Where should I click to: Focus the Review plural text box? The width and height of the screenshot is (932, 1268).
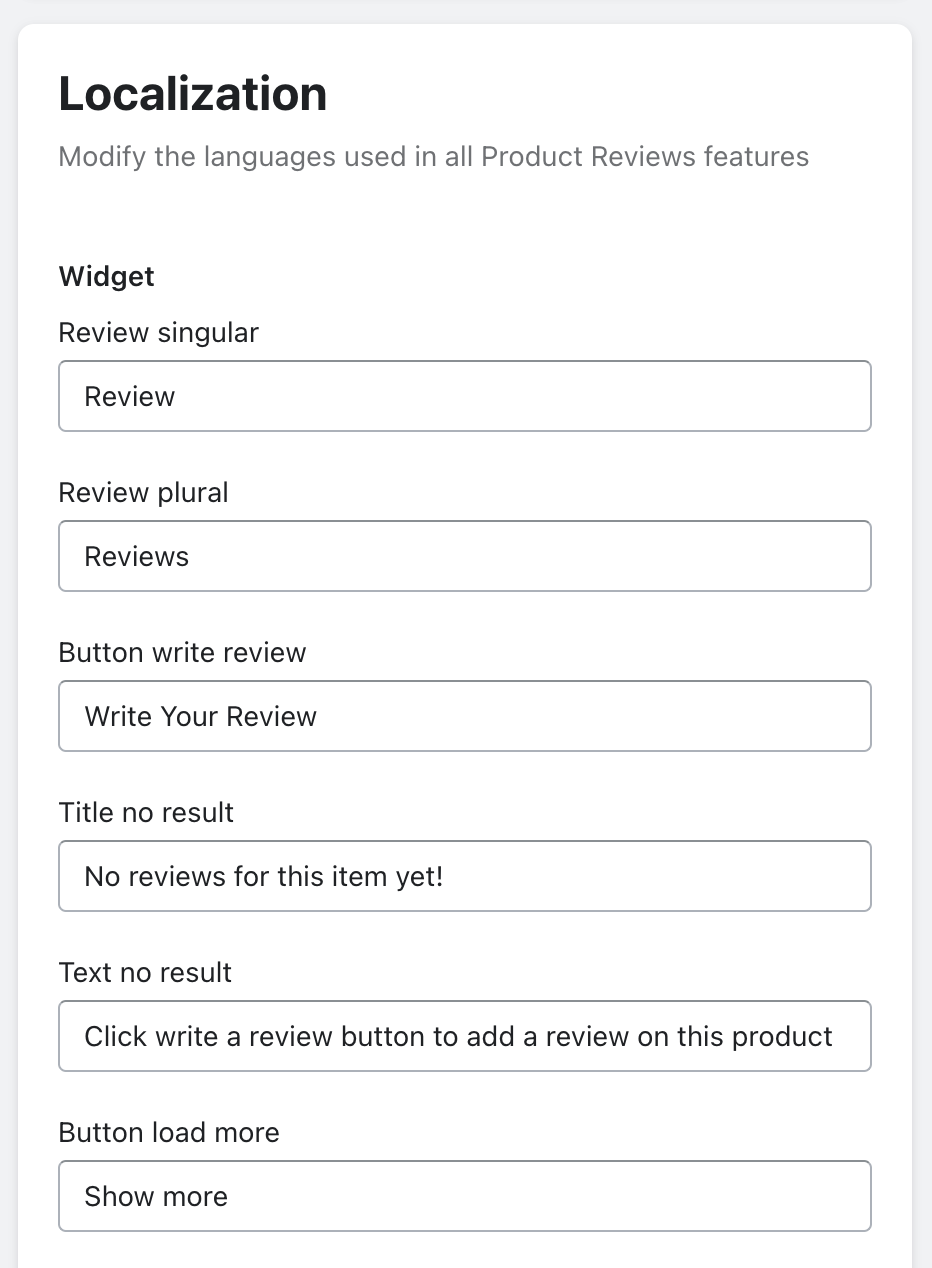(465, 556)
